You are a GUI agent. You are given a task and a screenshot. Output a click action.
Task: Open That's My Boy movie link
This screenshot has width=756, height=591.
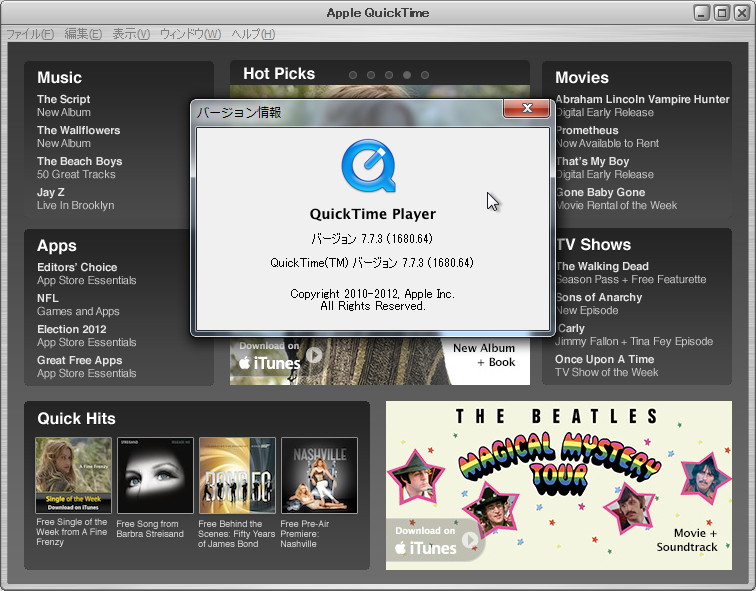605,168
